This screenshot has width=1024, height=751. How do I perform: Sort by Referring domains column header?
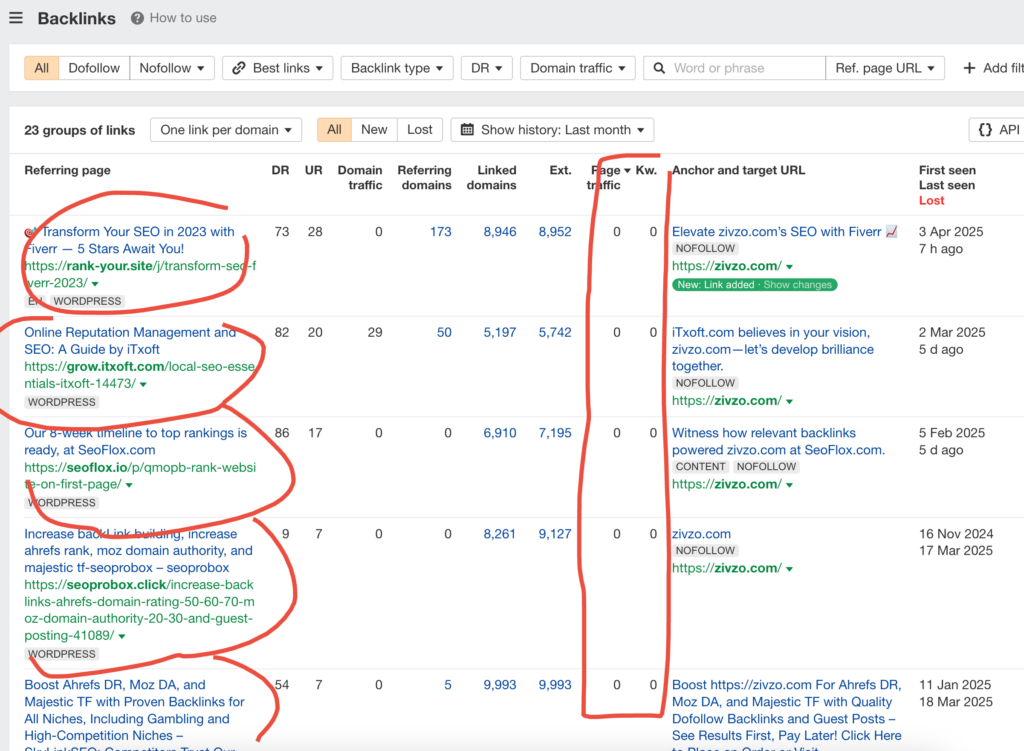(424, 178)
